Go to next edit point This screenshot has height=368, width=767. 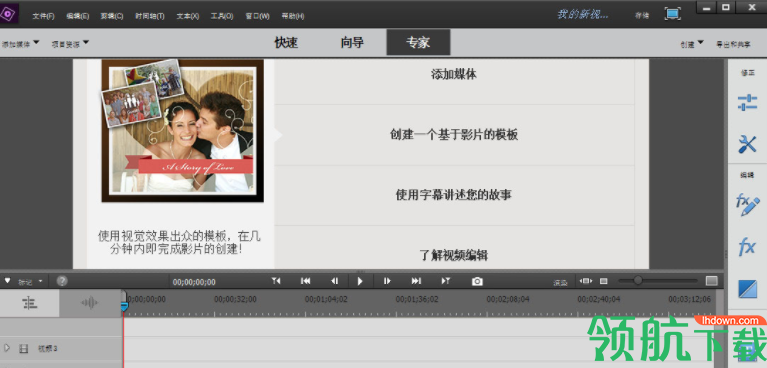(446, 281)
